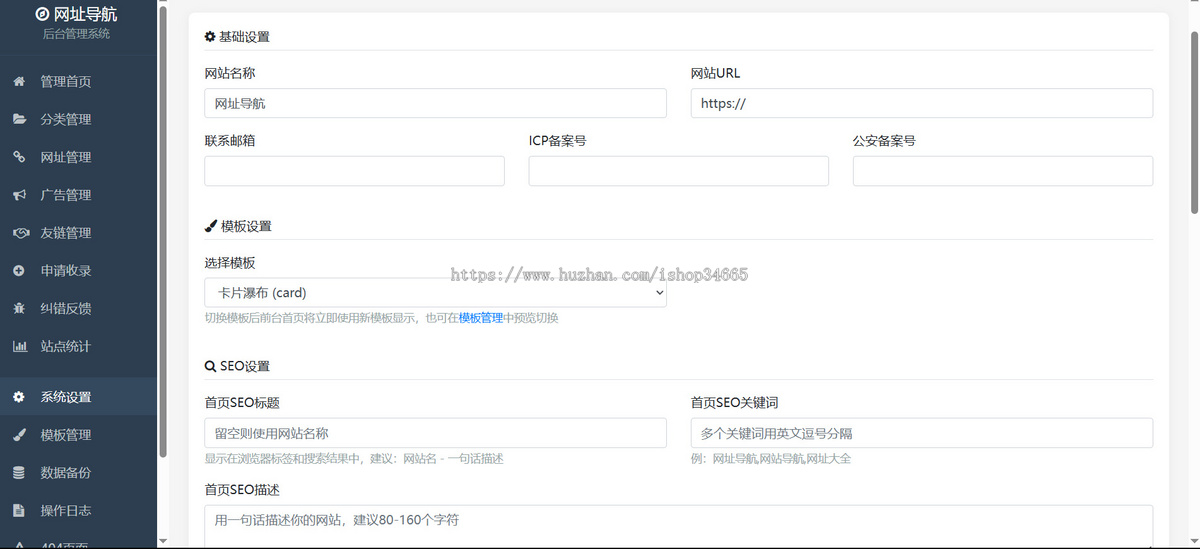
Task: Click the sidebar's vertical scrollbar thumb
Action: click(163, 231)
